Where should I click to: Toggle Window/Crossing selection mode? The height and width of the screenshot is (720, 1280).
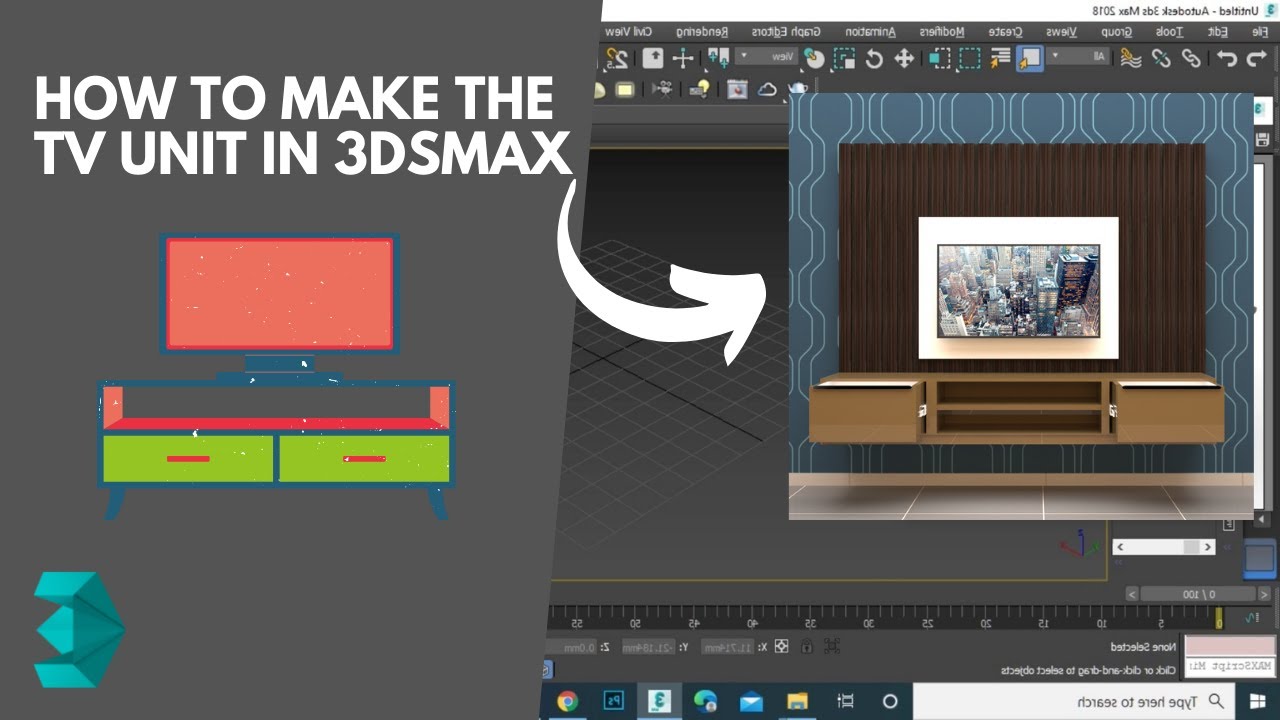[x=939, y=58]
